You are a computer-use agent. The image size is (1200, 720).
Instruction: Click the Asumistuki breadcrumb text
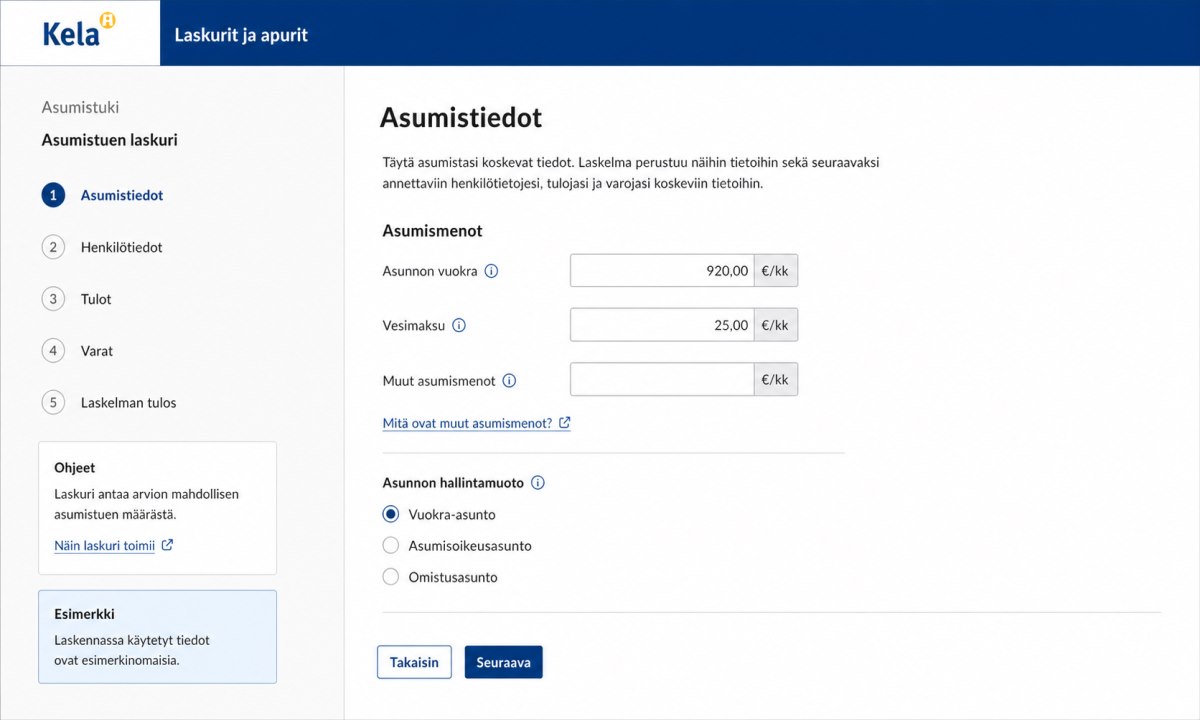click(x=80, y=107)
